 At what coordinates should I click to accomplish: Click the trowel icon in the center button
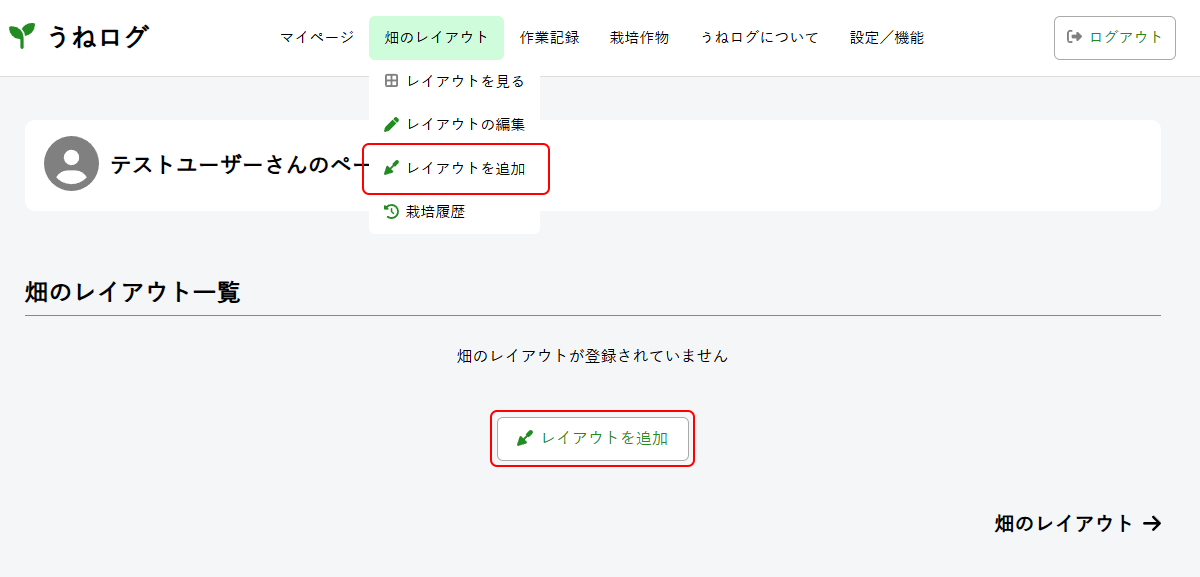[525, 438]
